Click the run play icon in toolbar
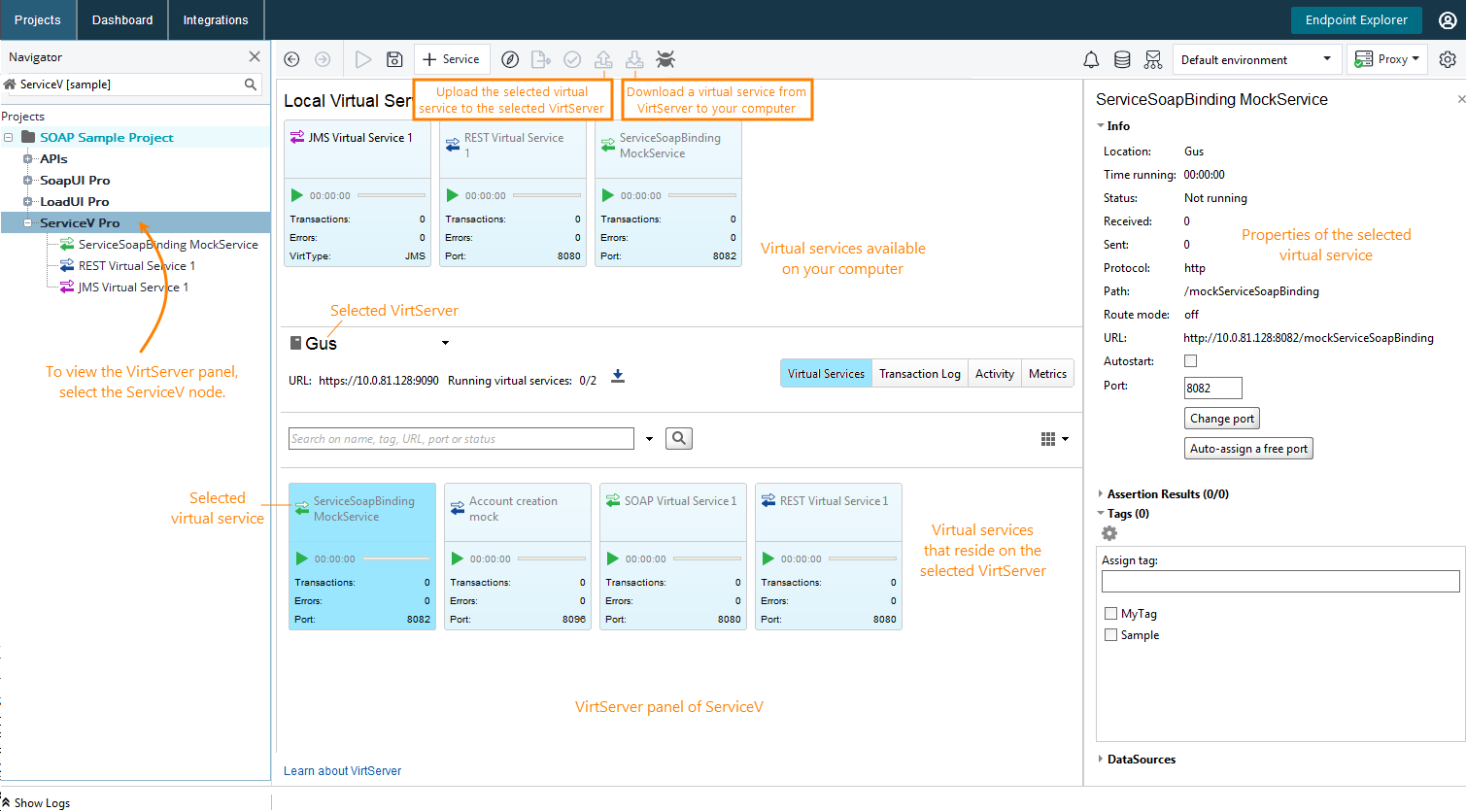This screenshot has height=812, width=1466. click(363, 59)
